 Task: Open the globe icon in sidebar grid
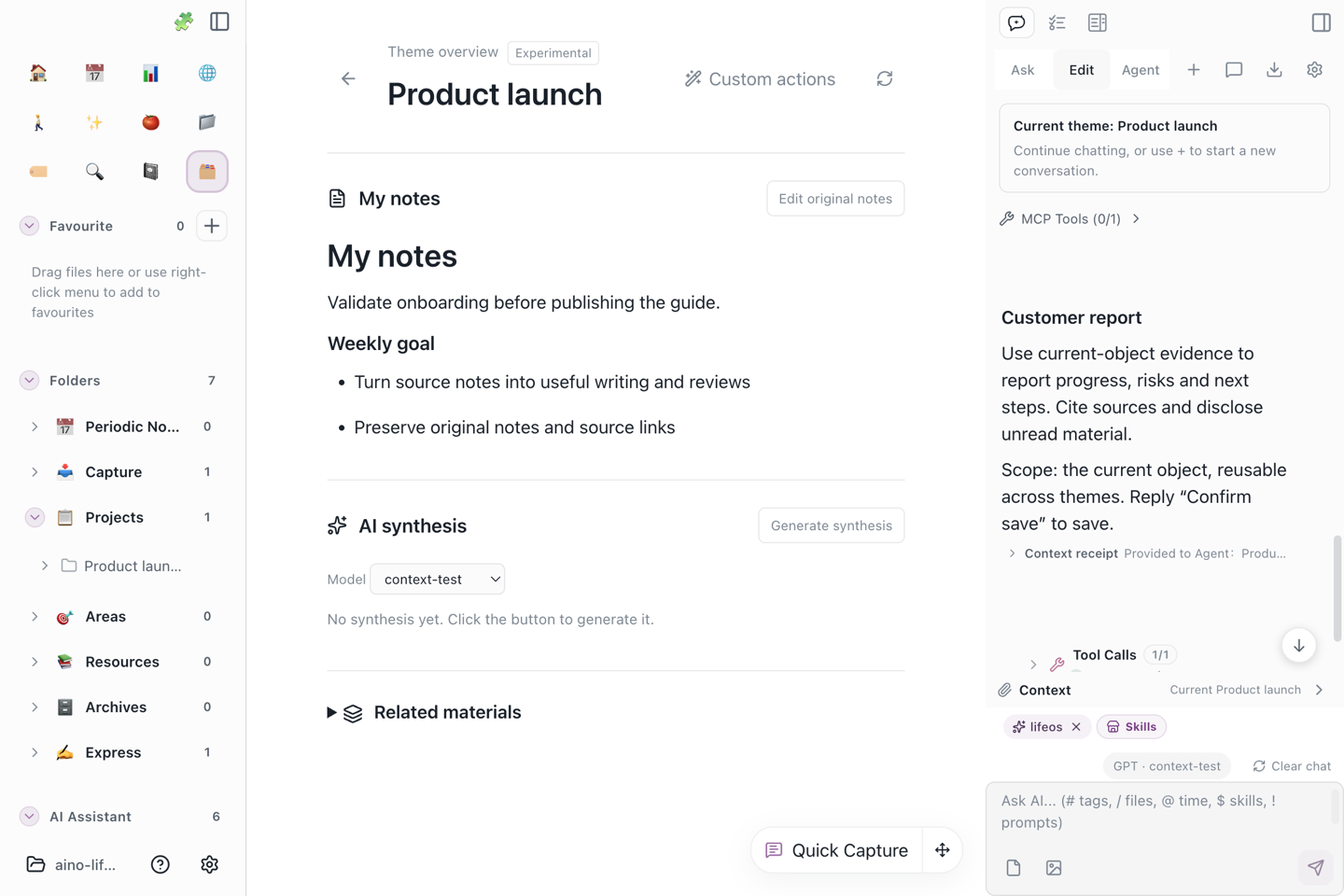(207, 73)
